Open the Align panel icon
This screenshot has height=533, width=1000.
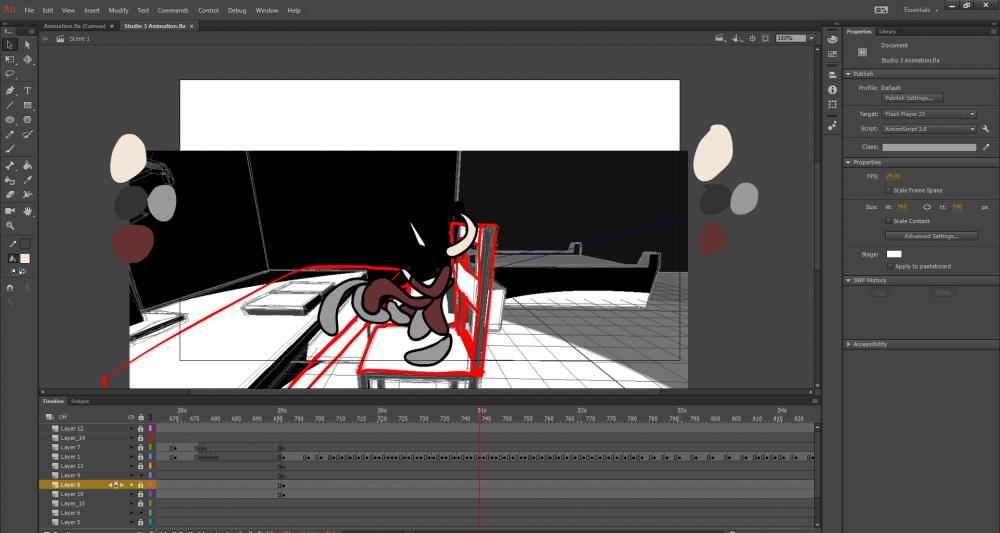(832, 75)
